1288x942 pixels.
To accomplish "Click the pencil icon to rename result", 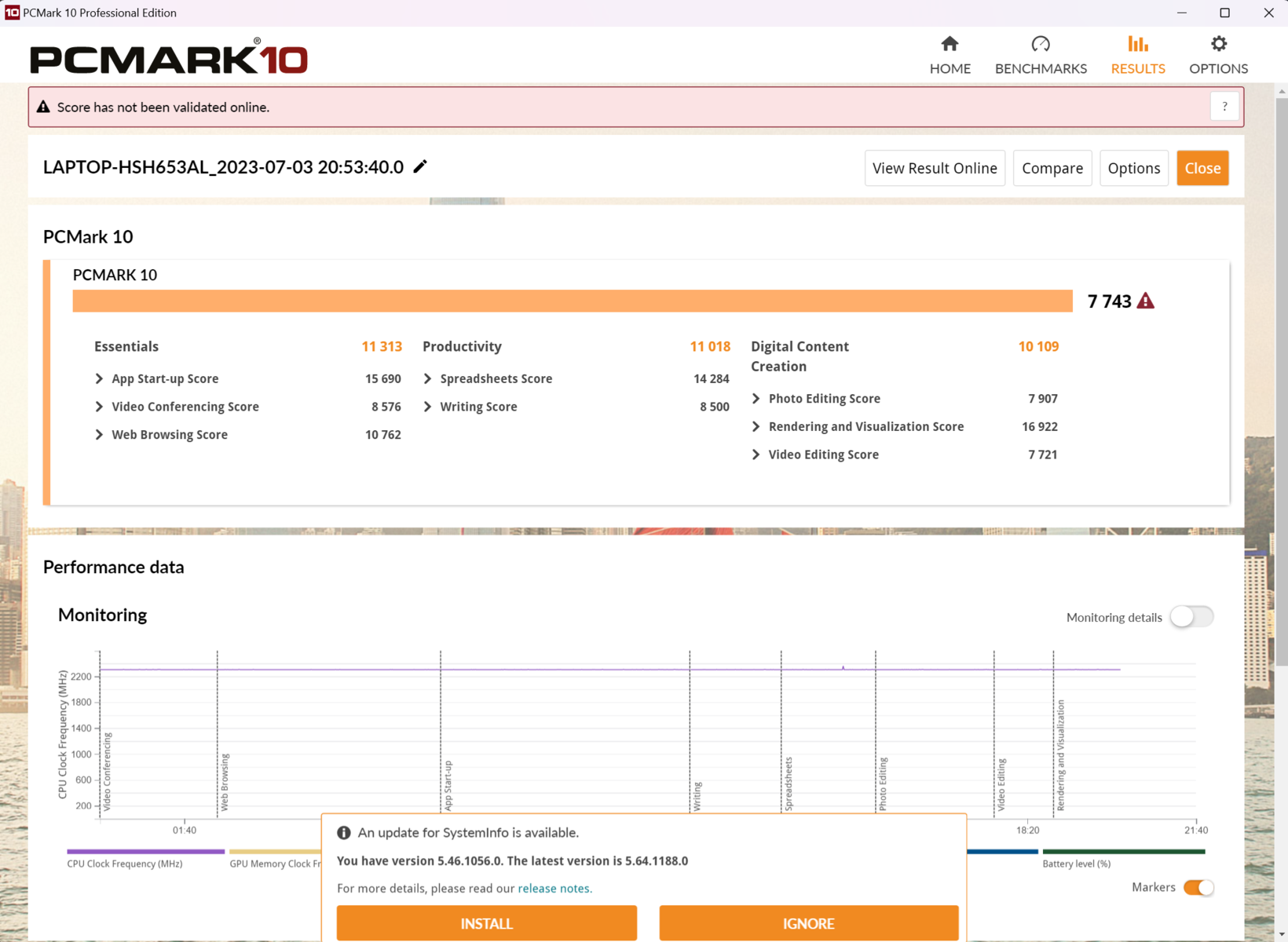I will pyautogui.click(x=420, y=166).
